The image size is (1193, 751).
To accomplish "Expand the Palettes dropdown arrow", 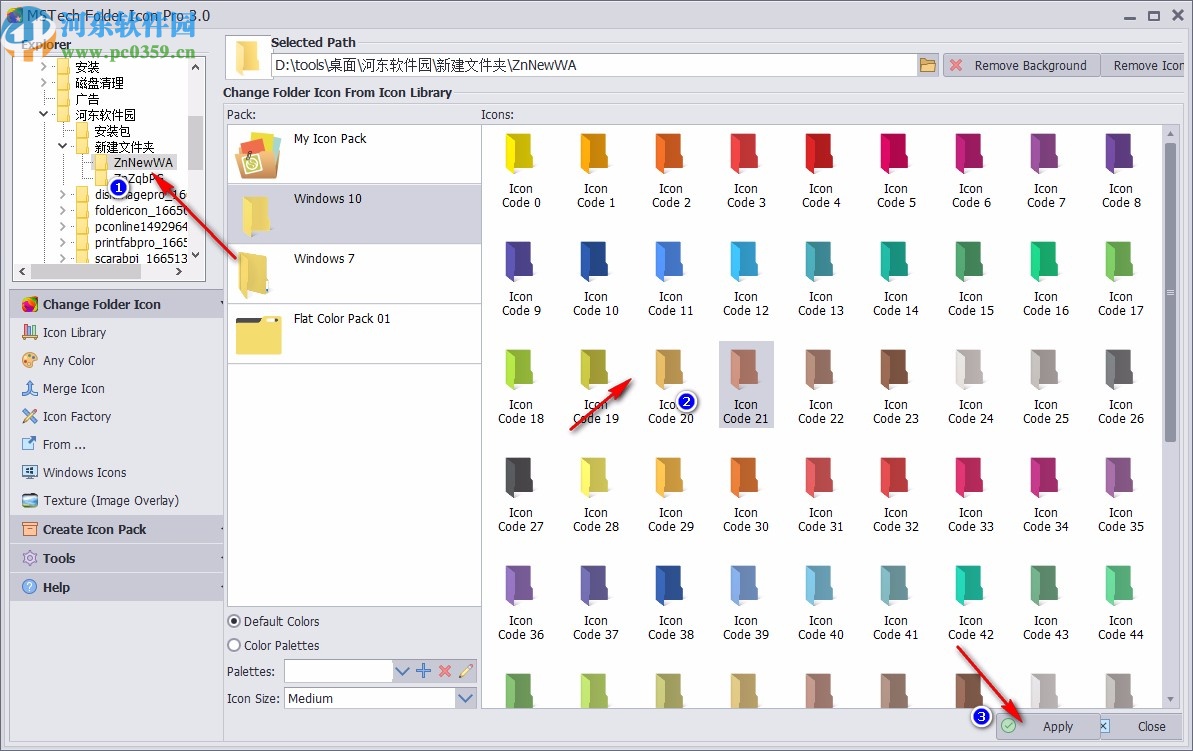I will point(402,670).
